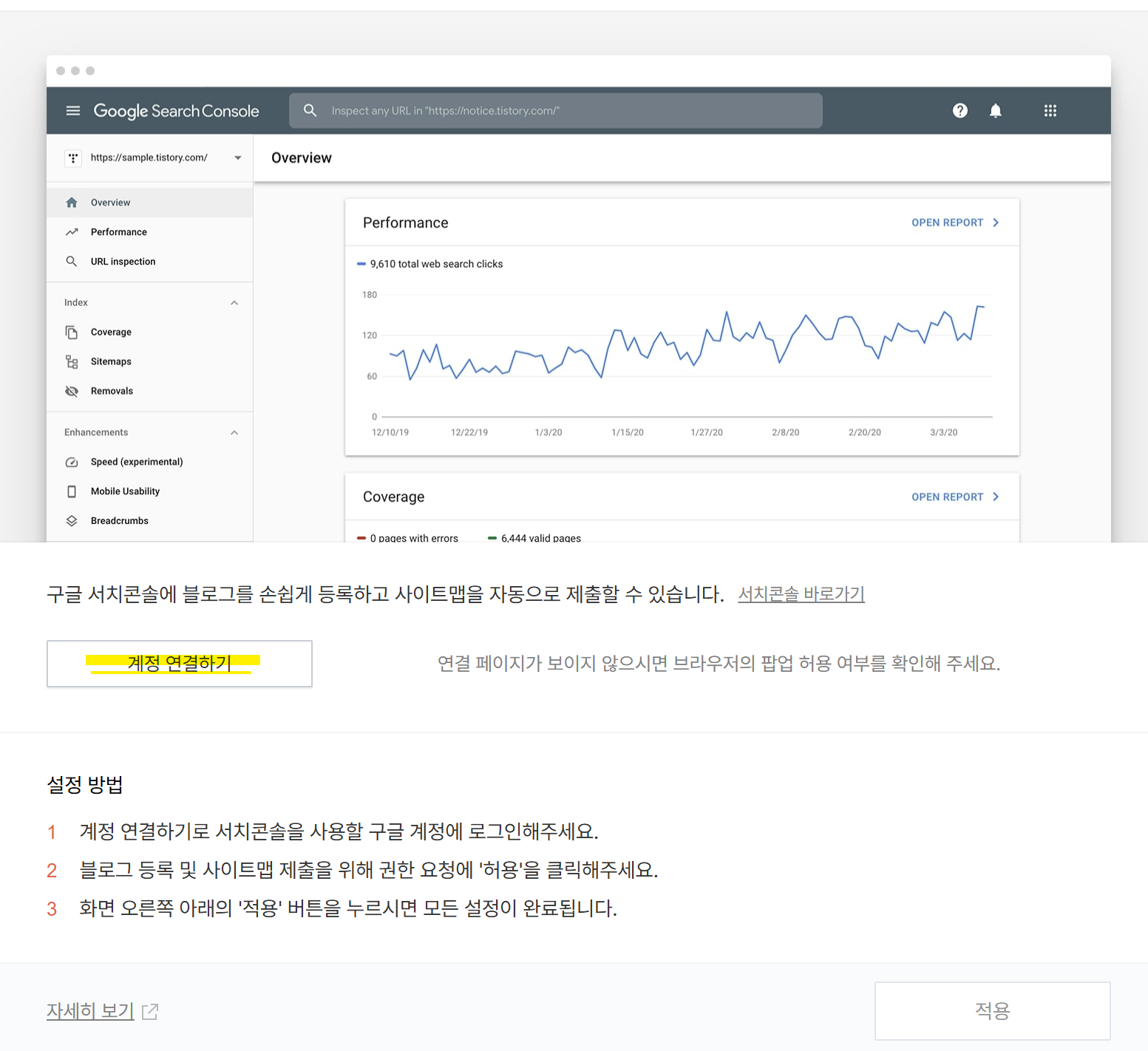Click the external link icon beside 자세히 보기
The image size is (1148, 1051).
[x=150, y=1011]
